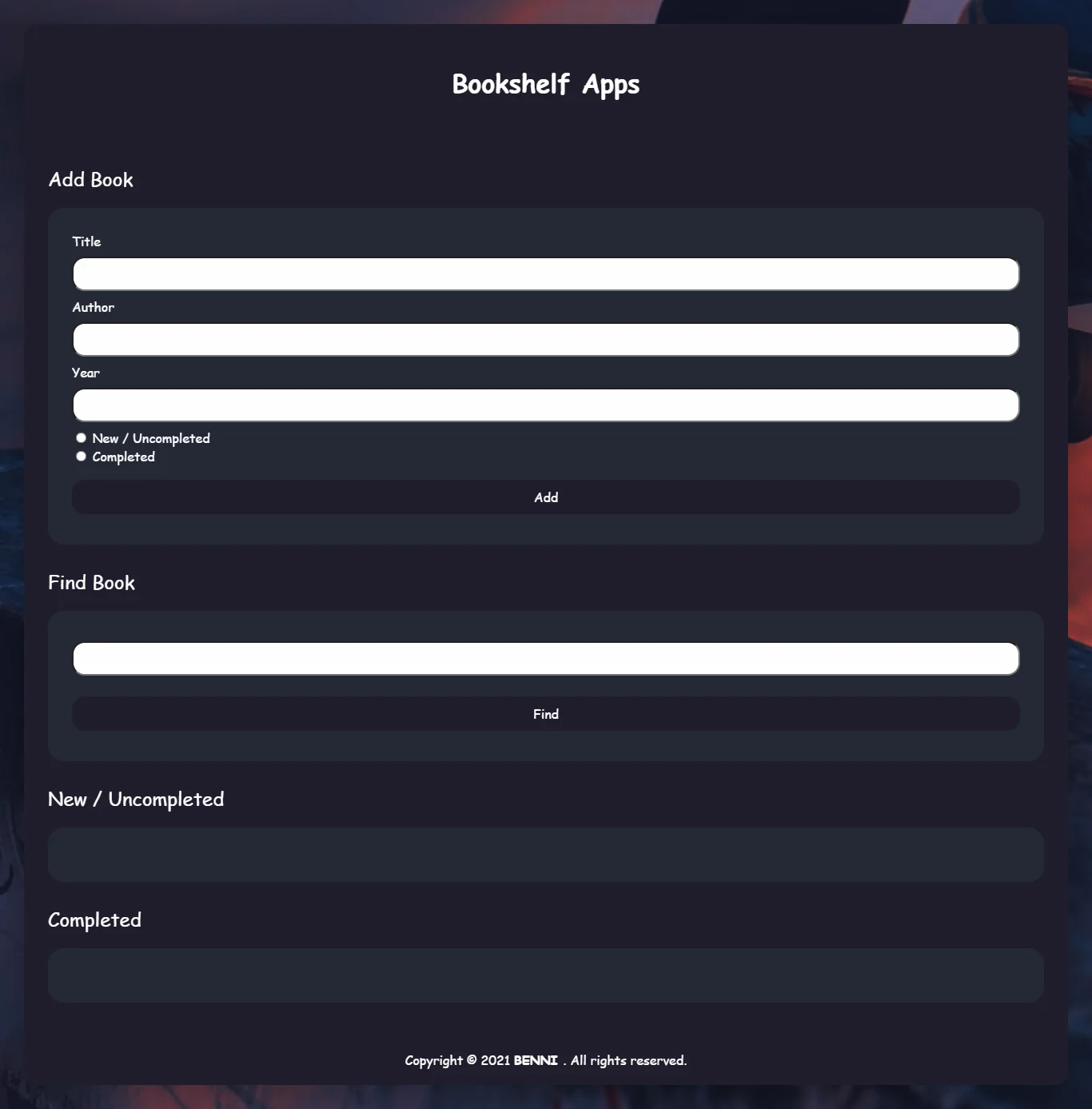Click inside the Author input field
The width and height of the screenshot is (1092, 1109).
546,339
